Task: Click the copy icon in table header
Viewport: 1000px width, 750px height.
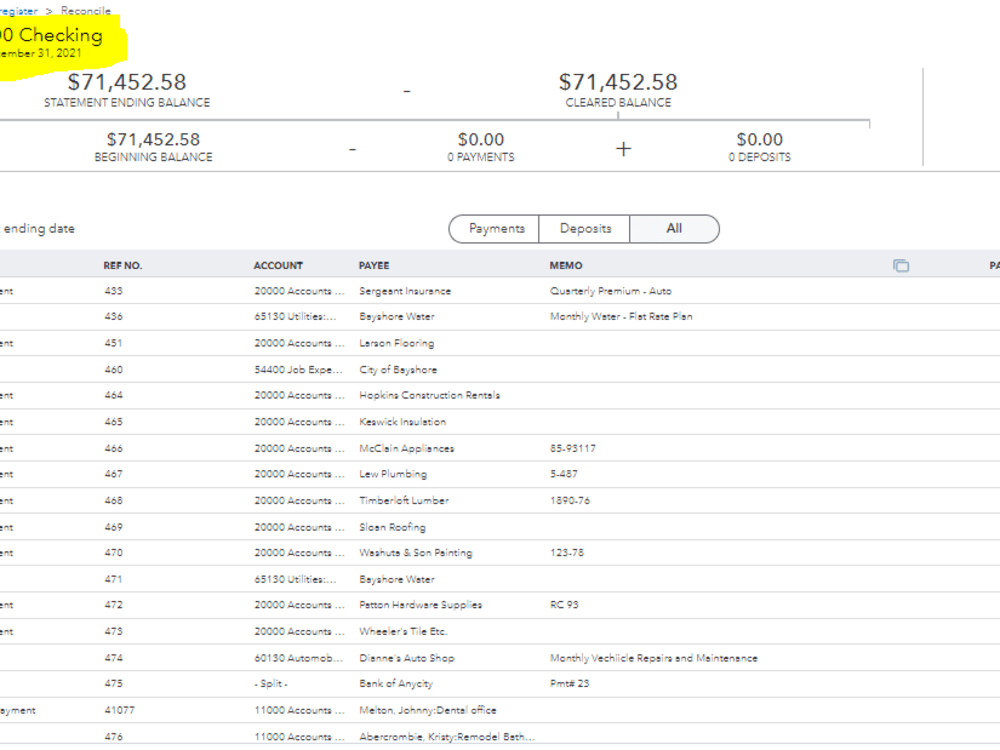Action: (901, 265)
